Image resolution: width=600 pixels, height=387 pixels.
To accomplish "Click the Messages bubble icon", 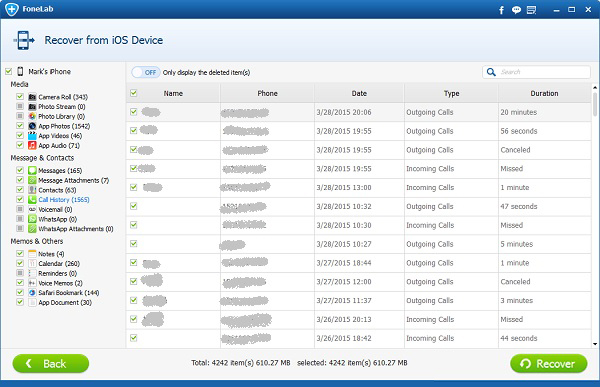I will pyautogui.click(x=32, y=170).
